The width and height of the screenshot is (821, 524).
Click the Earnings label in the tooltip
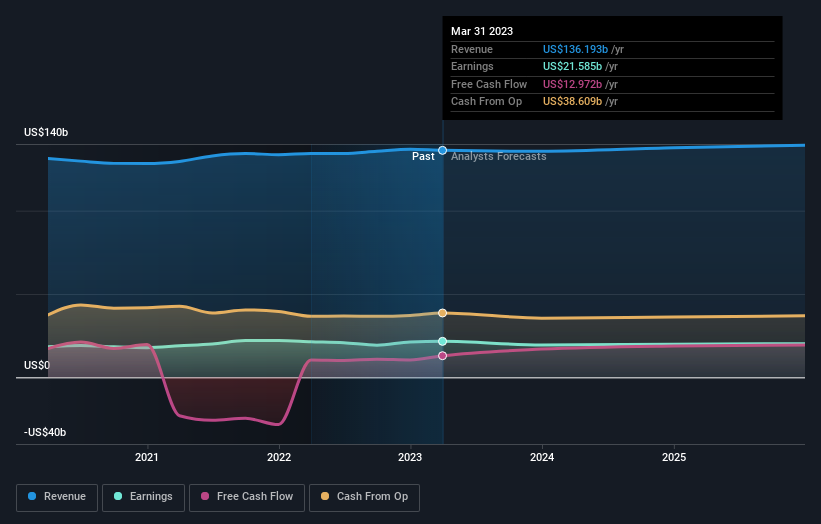coord(472,66)
